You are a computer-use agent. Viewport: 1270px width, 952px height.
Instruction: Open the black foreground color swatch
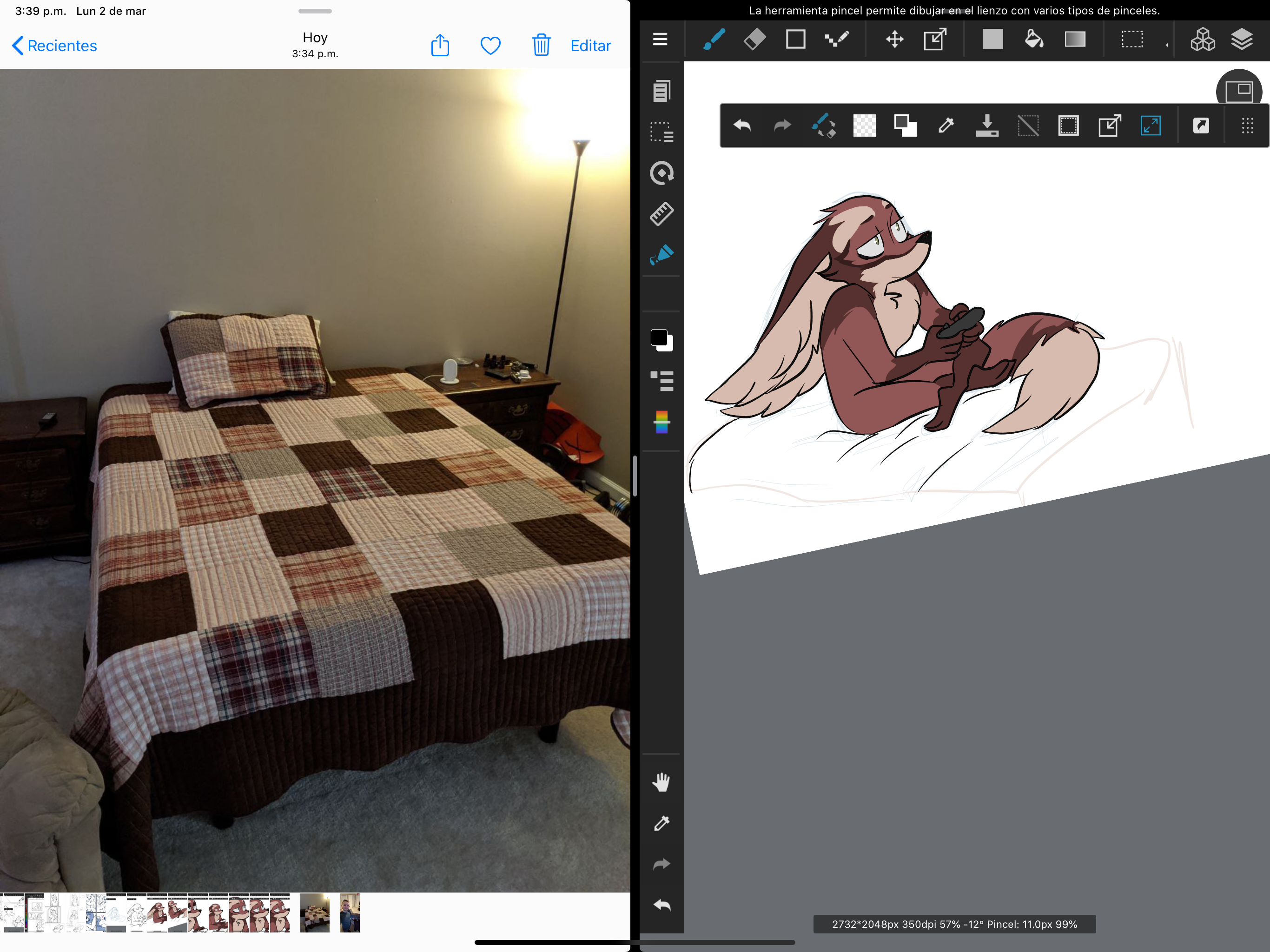659,337
